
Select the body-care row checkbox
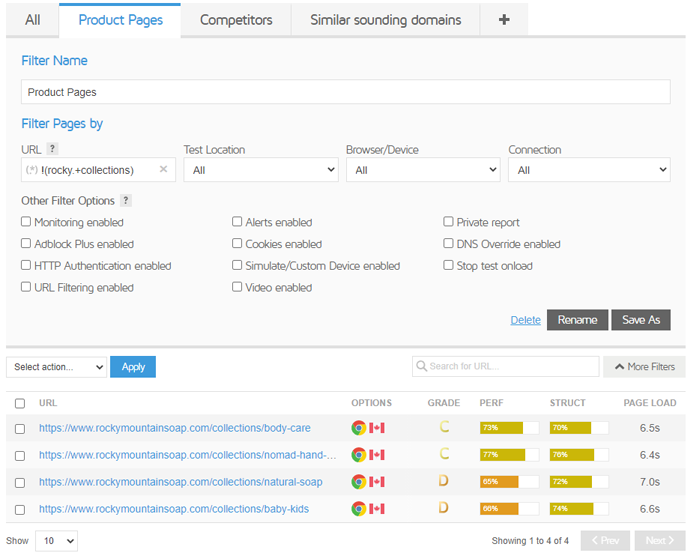pyautogui.click(x=20, y=429)
